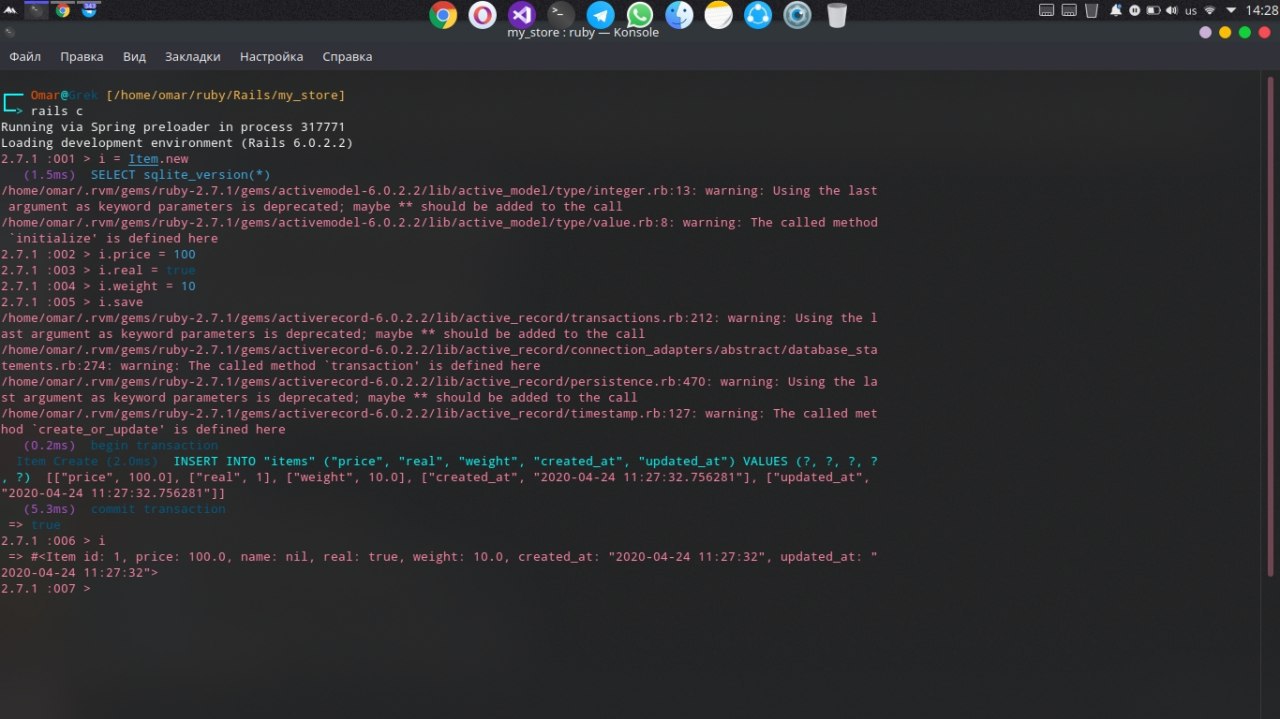The image size is (1280, 719).
Task: Open the Wi-Fi network tray icon
Action: click(x=1210, y=10)
